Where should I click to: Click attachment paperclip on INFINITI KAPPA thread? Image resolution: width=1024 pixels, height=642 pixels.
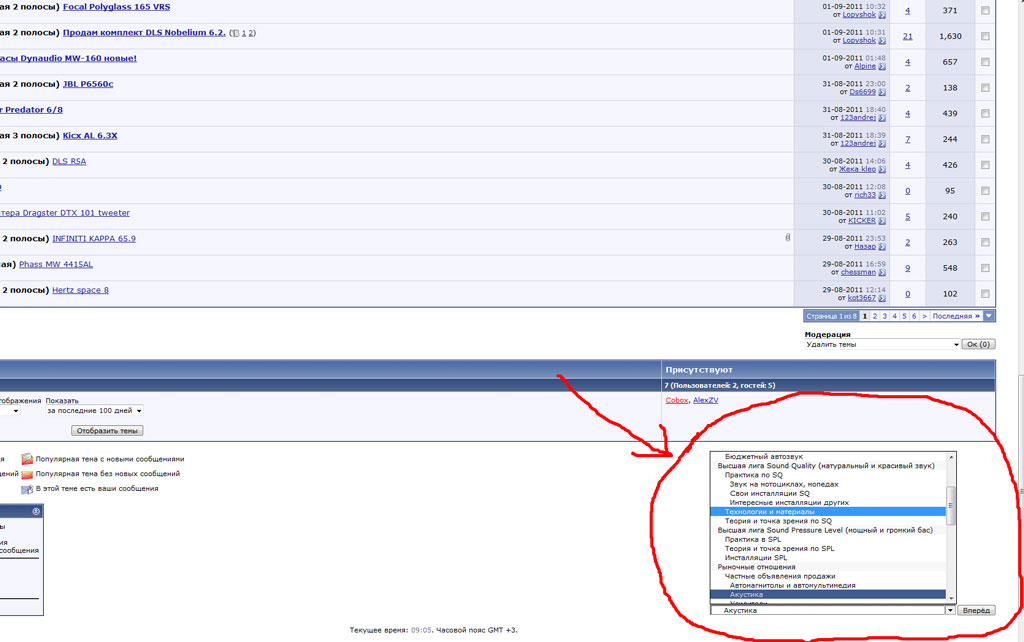pos(788,238)
